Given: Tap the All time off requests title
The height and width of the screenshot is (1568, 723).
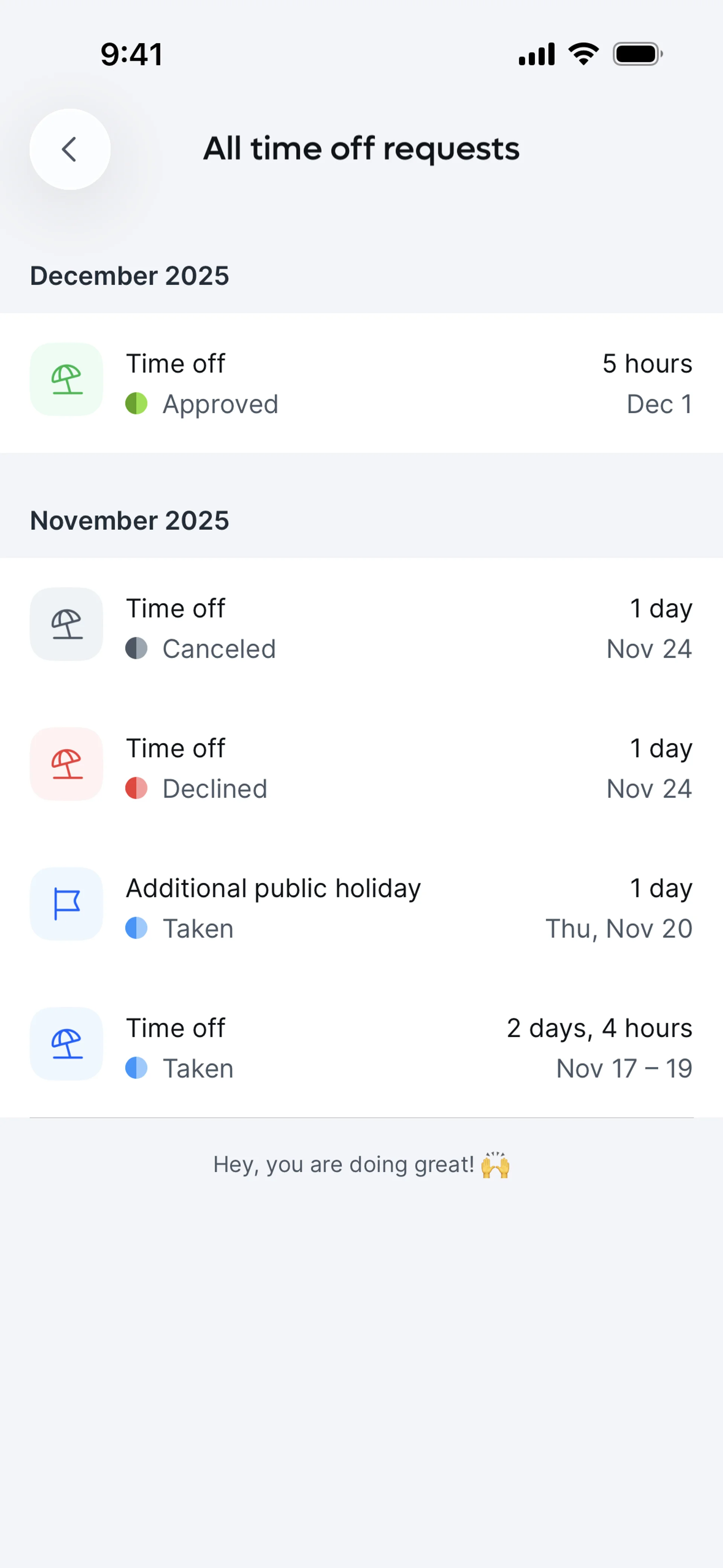Looking at the screenshot, I should [361, 149].
